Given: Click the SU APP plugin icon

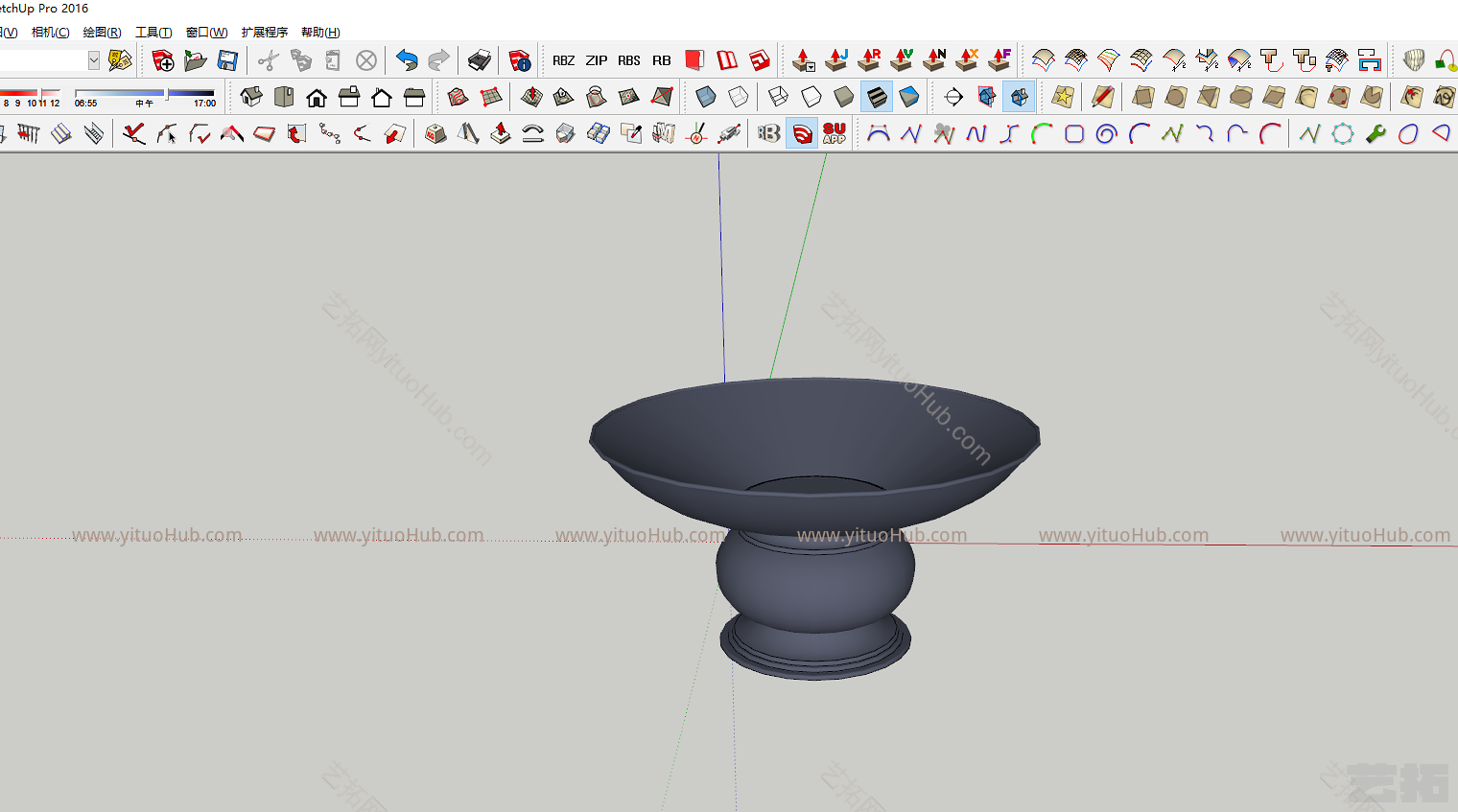Looking at the screenshot, I should coord(835,133).
